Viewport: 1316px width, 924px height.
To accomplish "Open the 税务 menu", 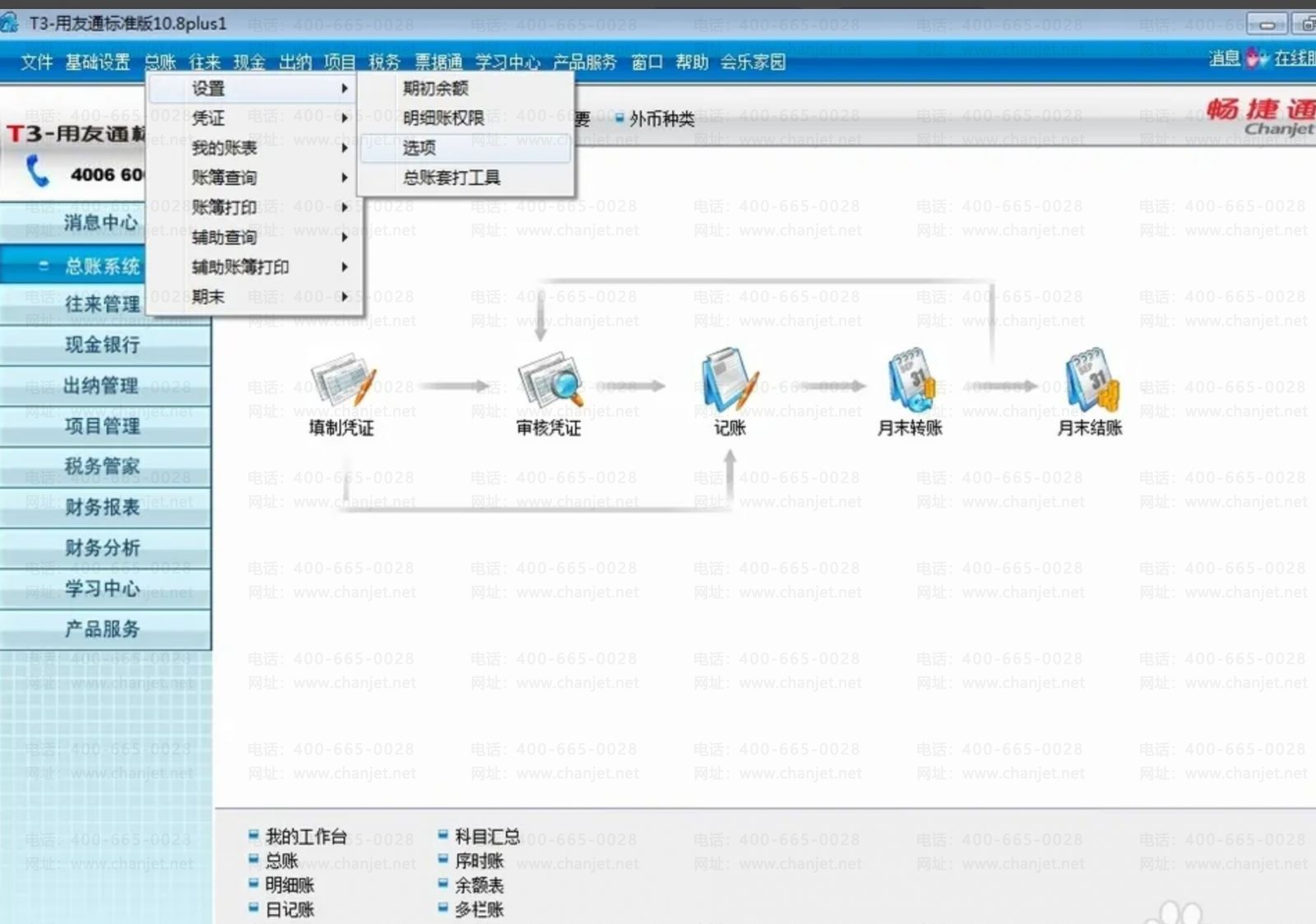I will click(384, 62).
